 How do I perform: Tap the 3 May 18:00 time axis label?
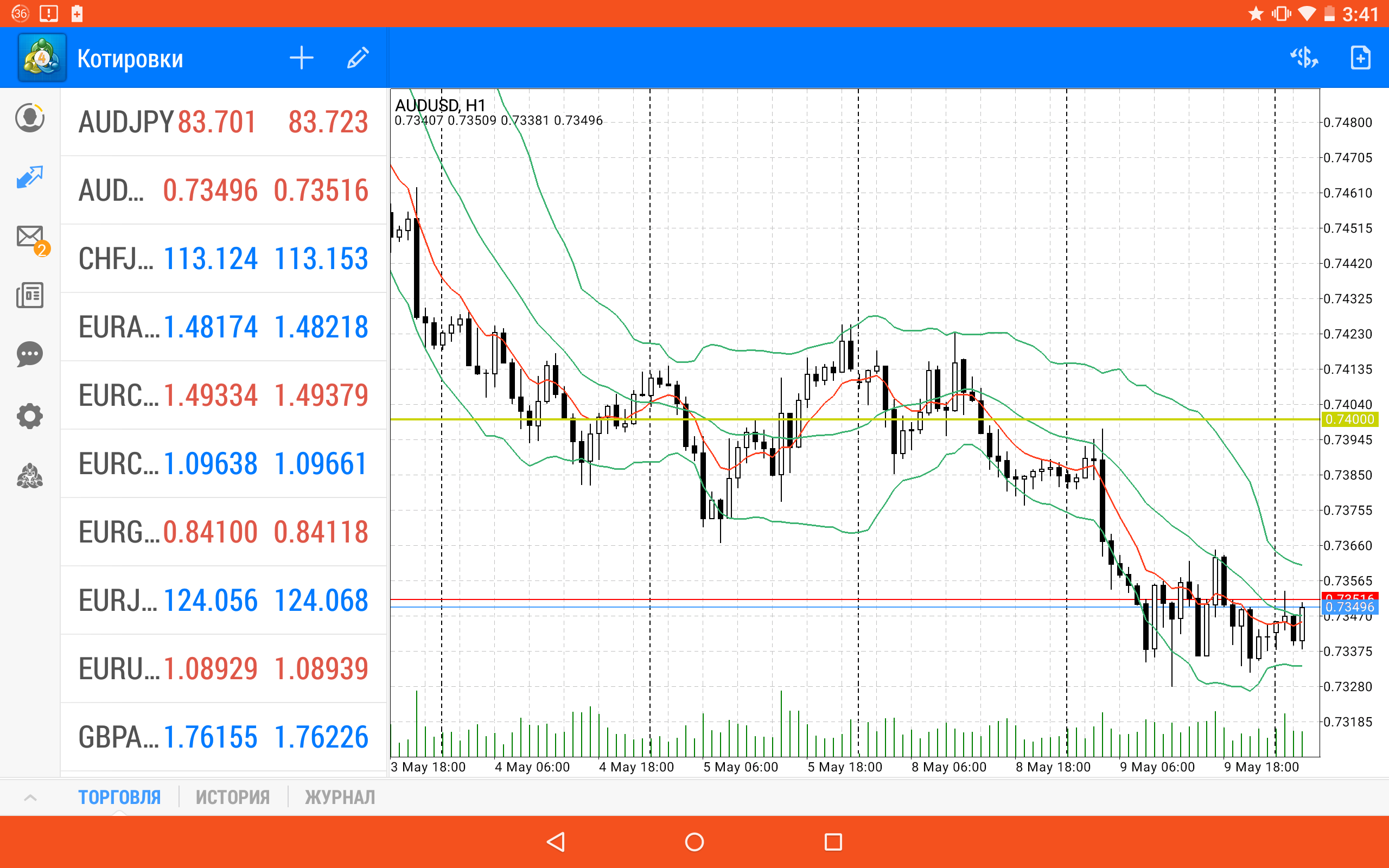pos(428,767)
